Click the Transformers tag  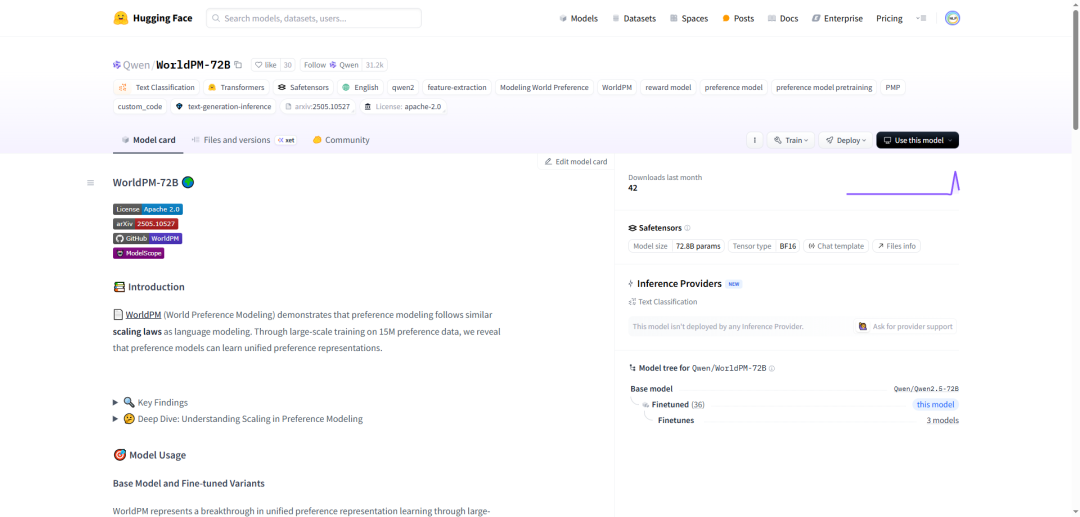click(x=236, y=87)
